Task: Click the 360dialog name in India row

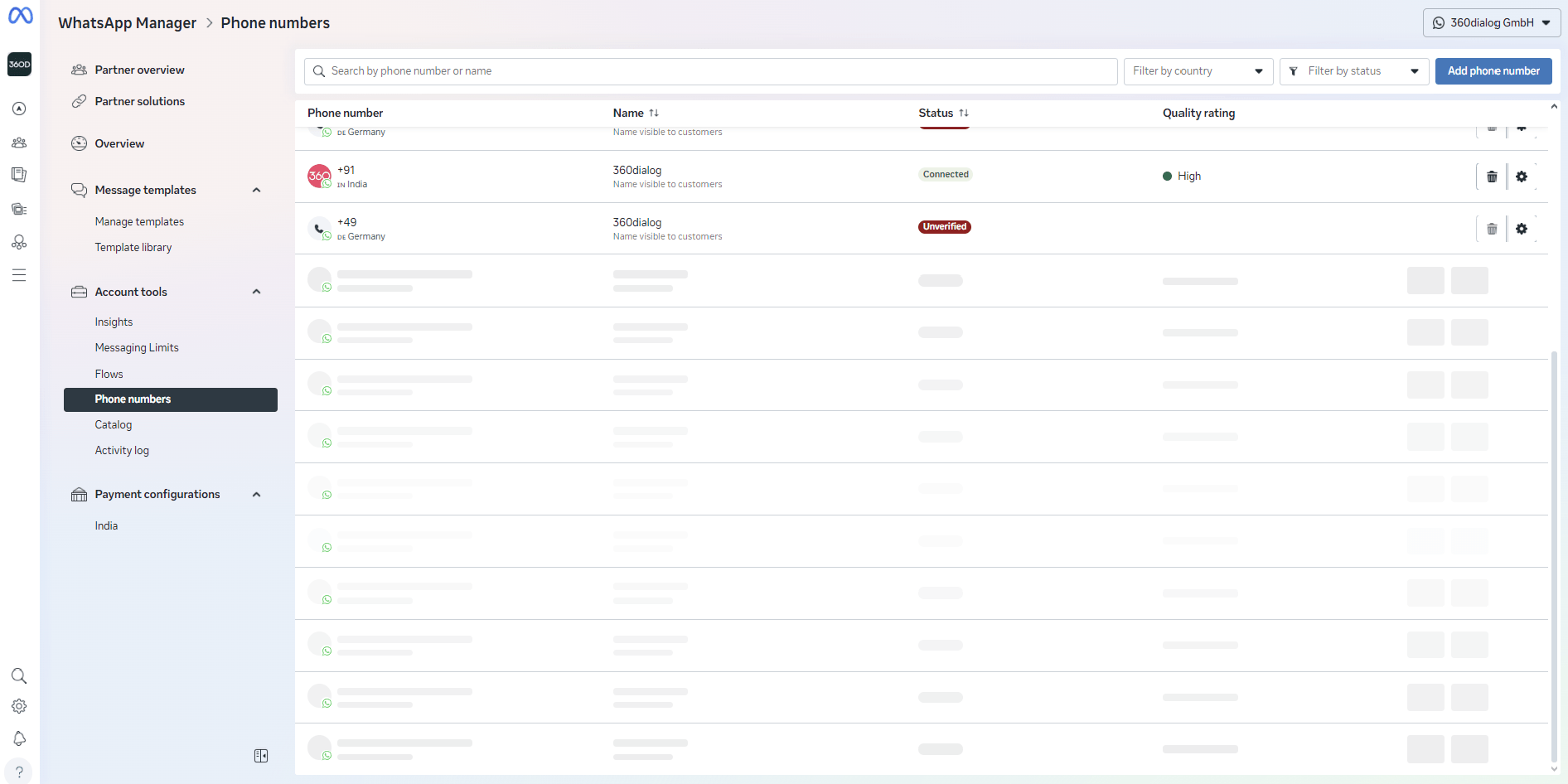Action: [636, 170]
